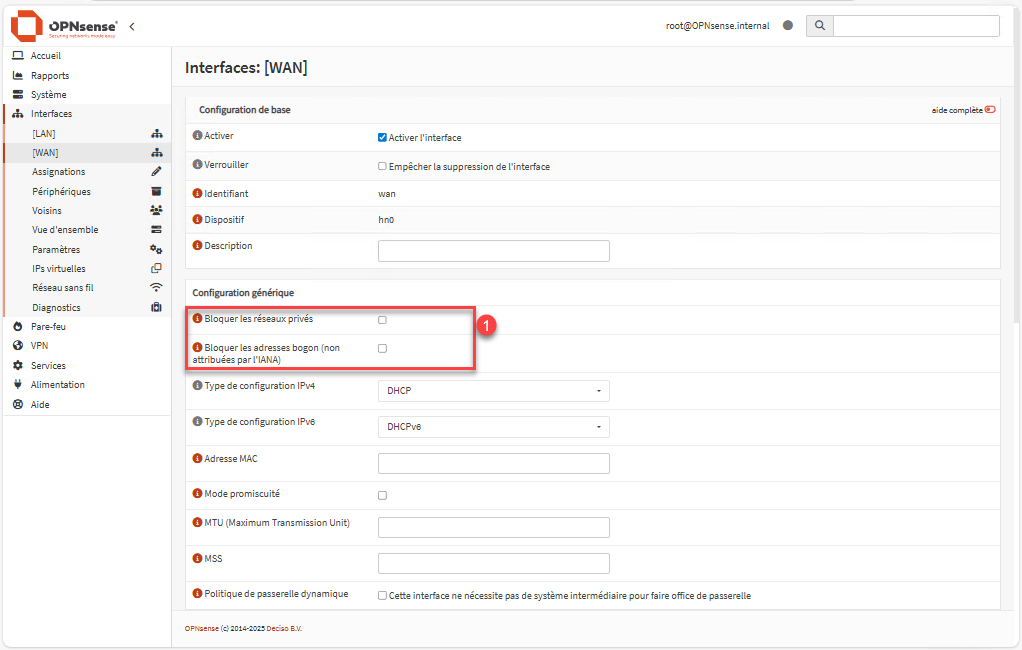
Task: Collapse the sidebar with the chevron icon
Action: click(x=132, y=26)
